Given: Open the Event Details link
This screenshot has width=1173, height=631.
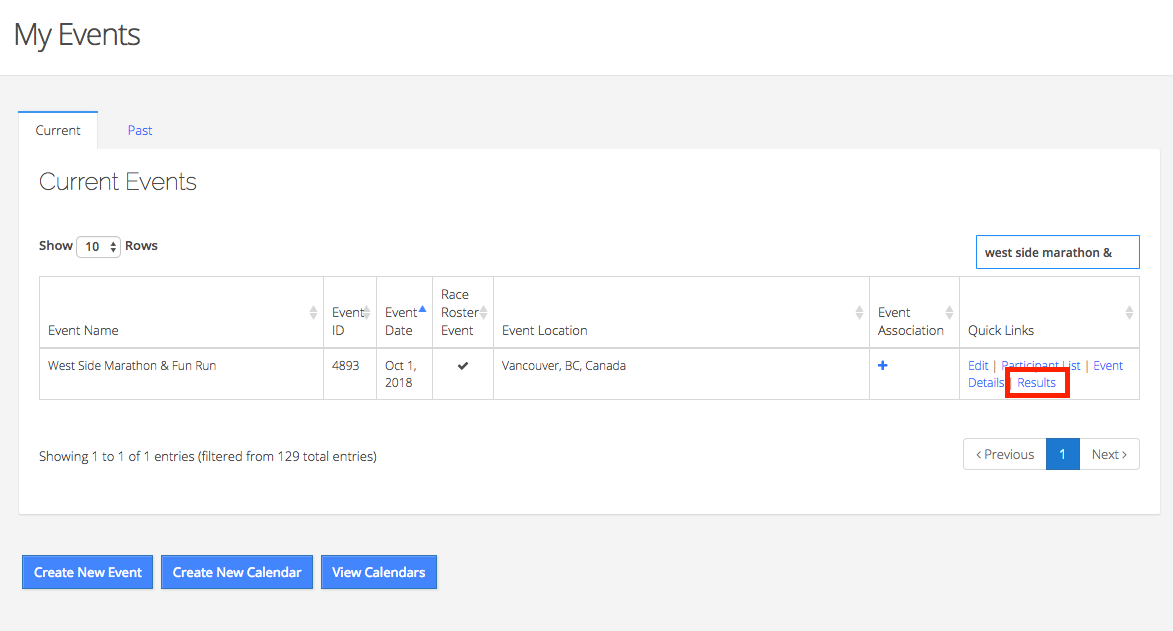Looking at the screenshot, I should pos(1108,365).
